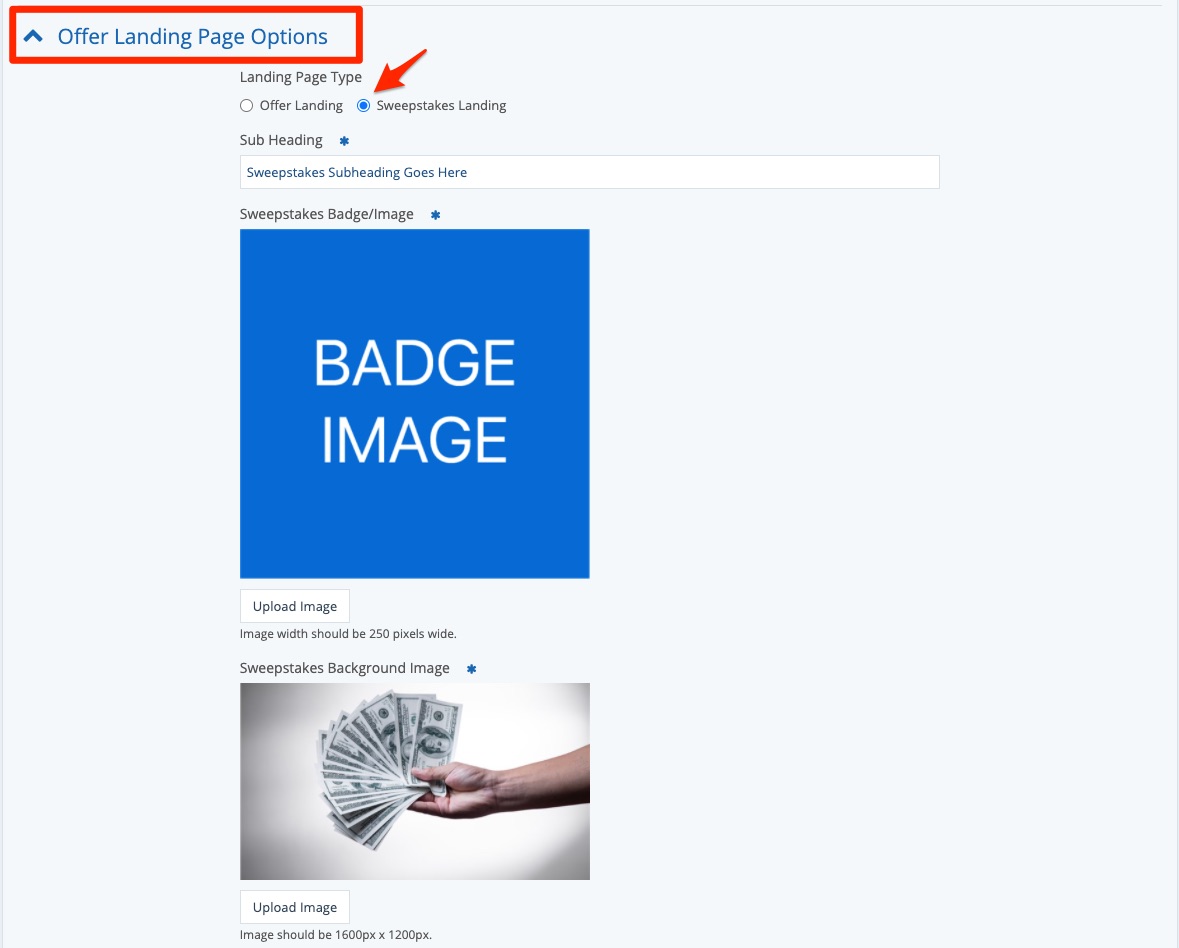Click the required asterisk beside Sub Heading
This screenshot has height=948, width=1179.
click(x=344, y=141)
